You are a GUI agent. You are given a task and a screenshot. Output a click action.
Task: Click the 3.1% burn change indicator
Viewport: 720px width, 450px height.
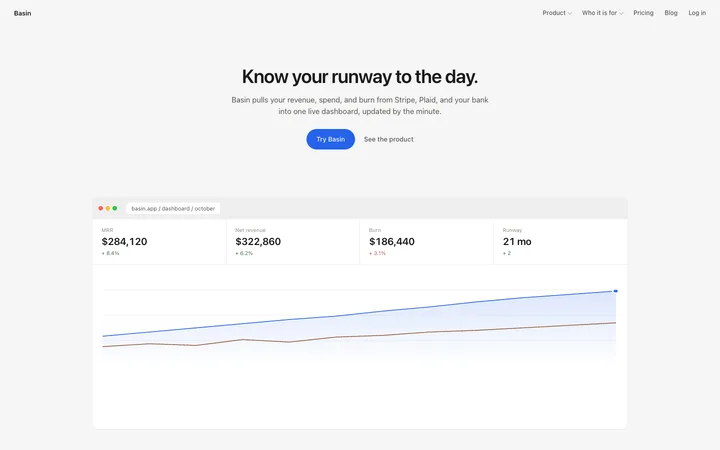click(377, 253)
